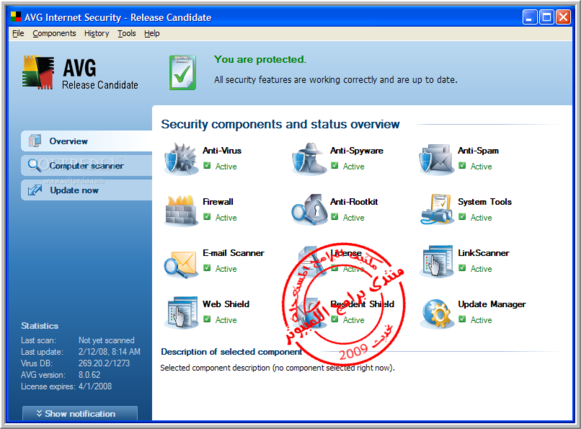
Task: Click the Overview sidebar icon
Action: pos(35,141)
